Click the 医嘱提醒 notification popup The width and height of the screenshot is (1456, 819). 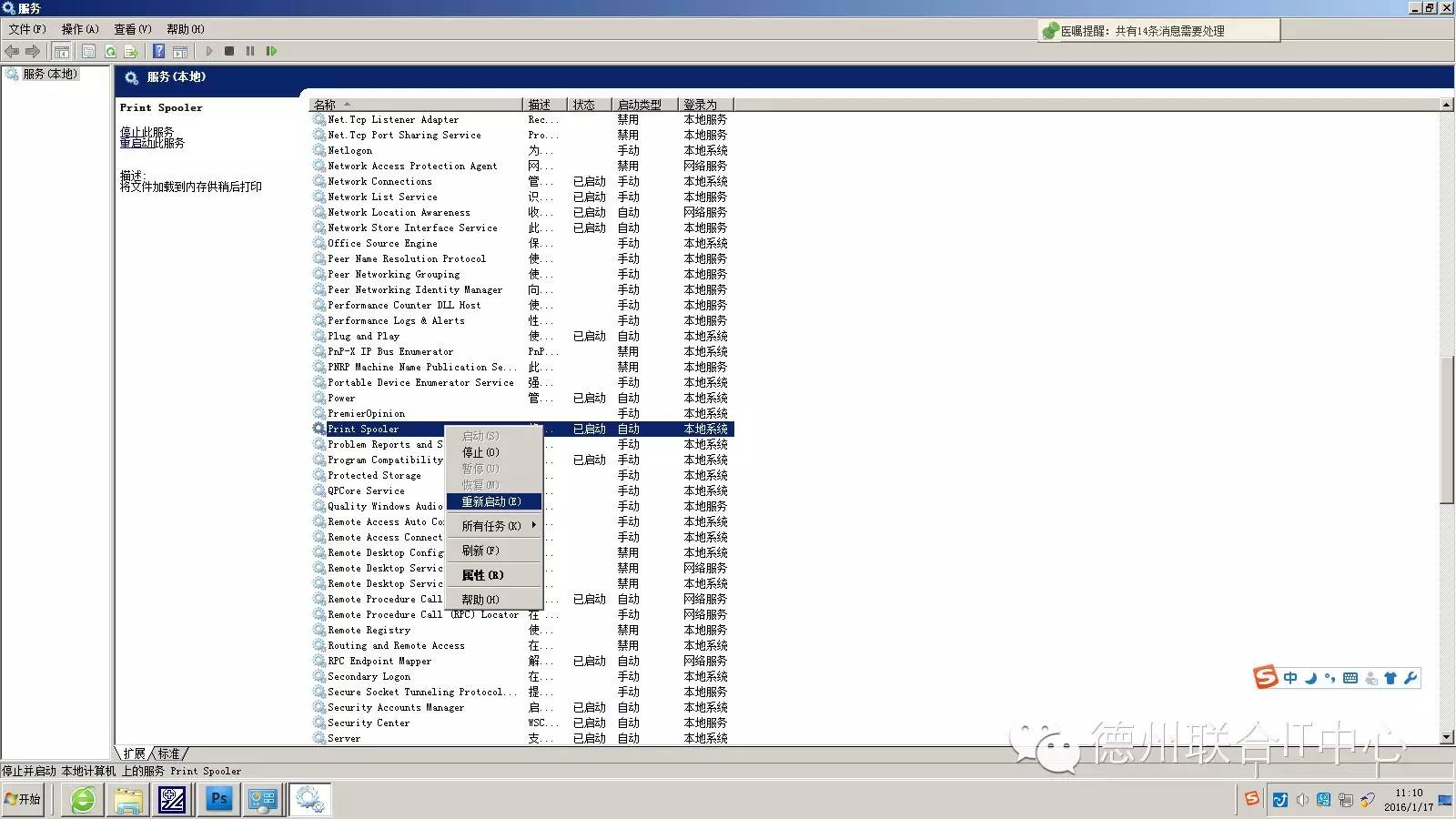(1159, 31)
